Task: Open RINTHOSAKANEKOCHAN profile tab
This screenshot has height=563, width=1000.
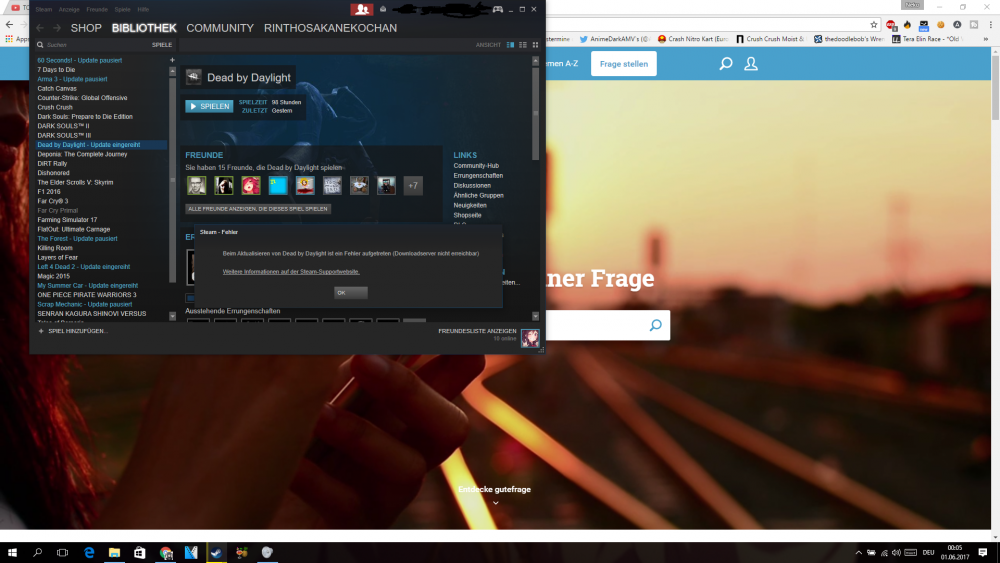Action: click(x=330, y=28)
